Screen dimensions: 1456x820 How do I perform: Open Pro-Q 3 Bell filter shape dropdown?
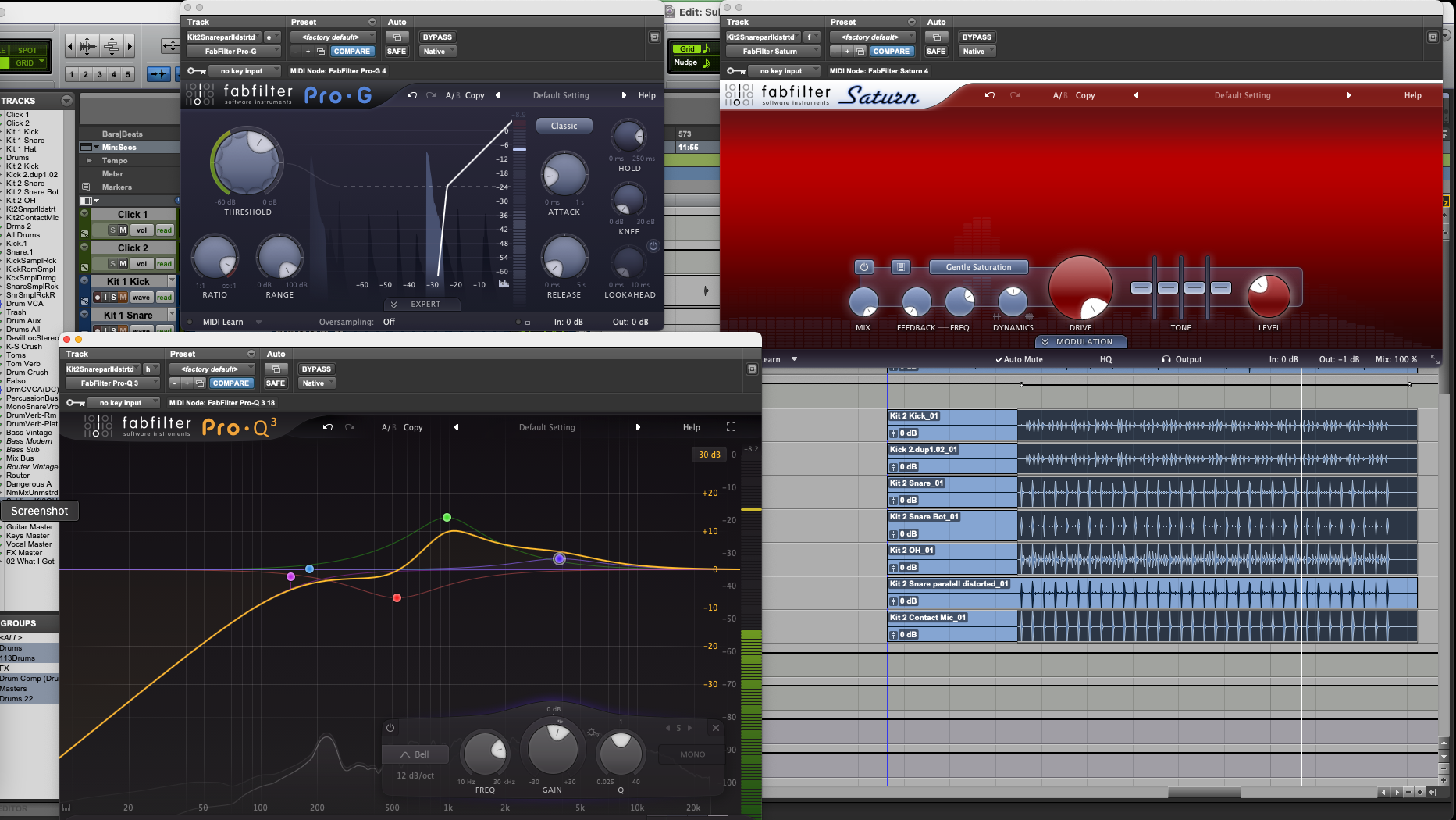(x=415, y=754)
